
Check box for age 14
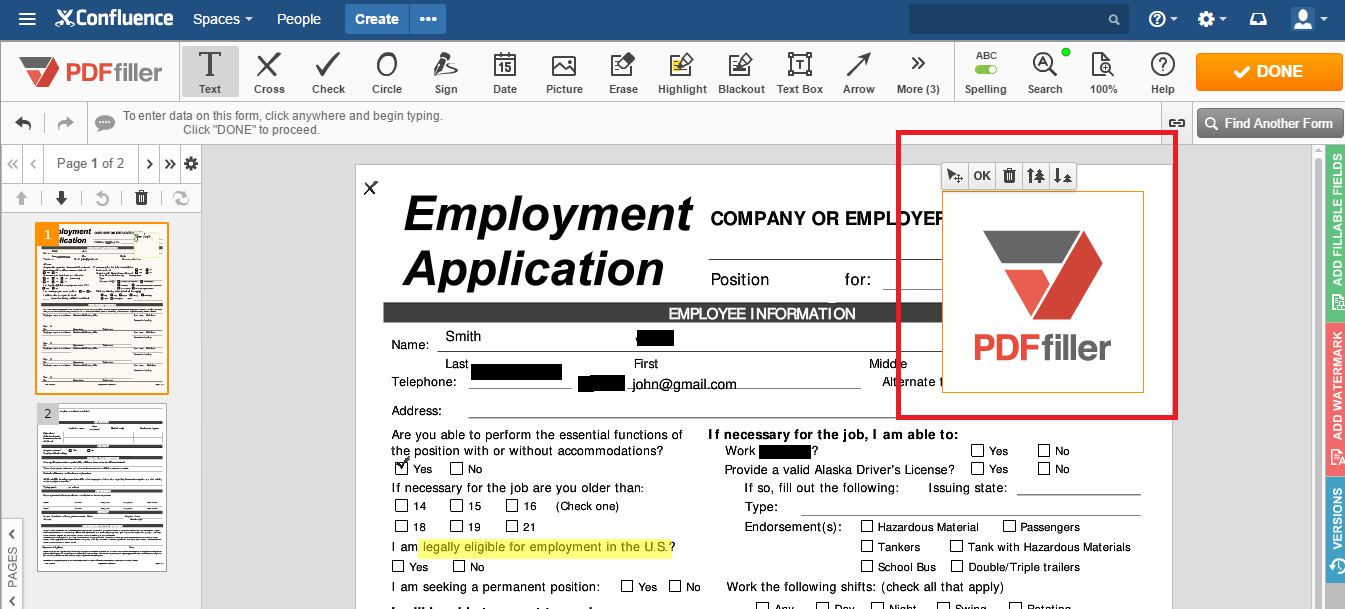402,506
